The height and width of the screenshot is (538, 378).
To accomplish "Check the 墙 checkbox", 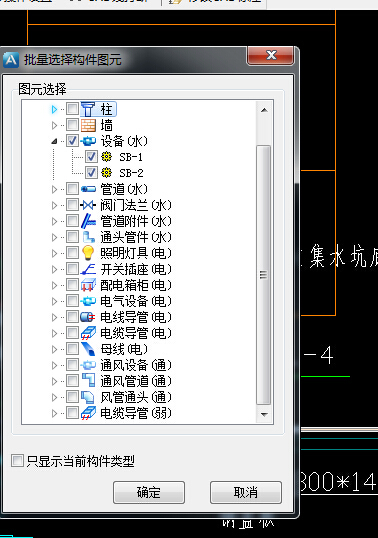I will tap(72, 125).
